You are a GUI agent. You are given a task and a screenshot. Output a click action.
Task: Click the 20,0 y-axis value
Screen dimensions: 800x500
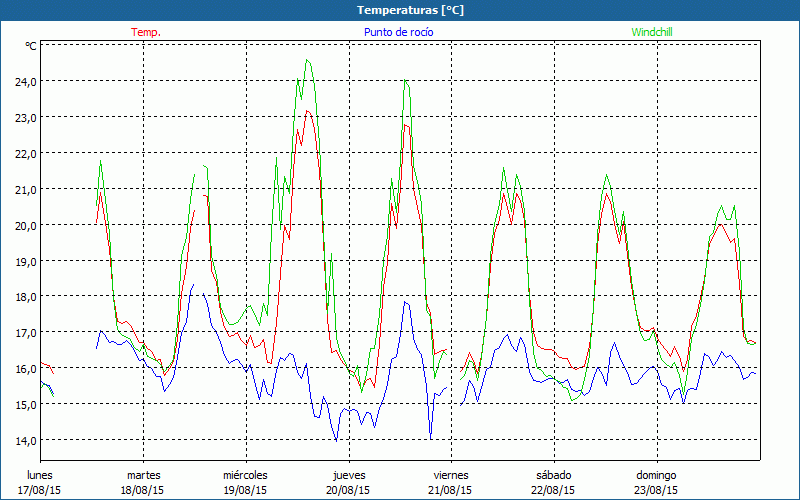click(23, 225)
